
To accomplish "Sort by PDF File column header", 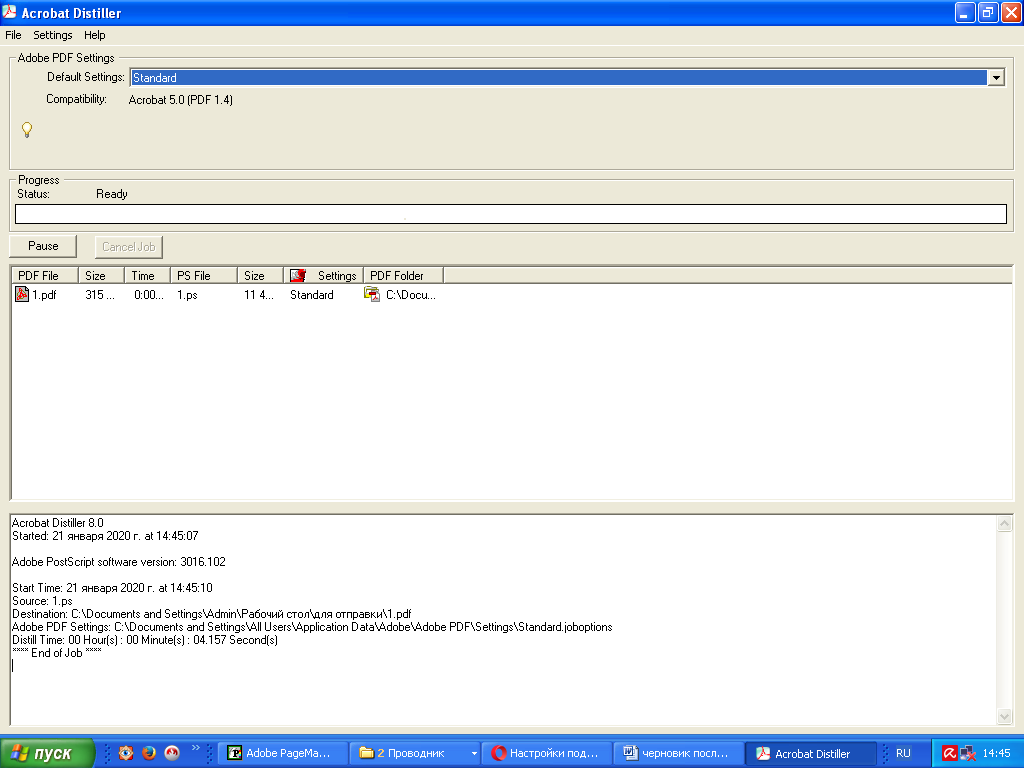I will (45, 276).
